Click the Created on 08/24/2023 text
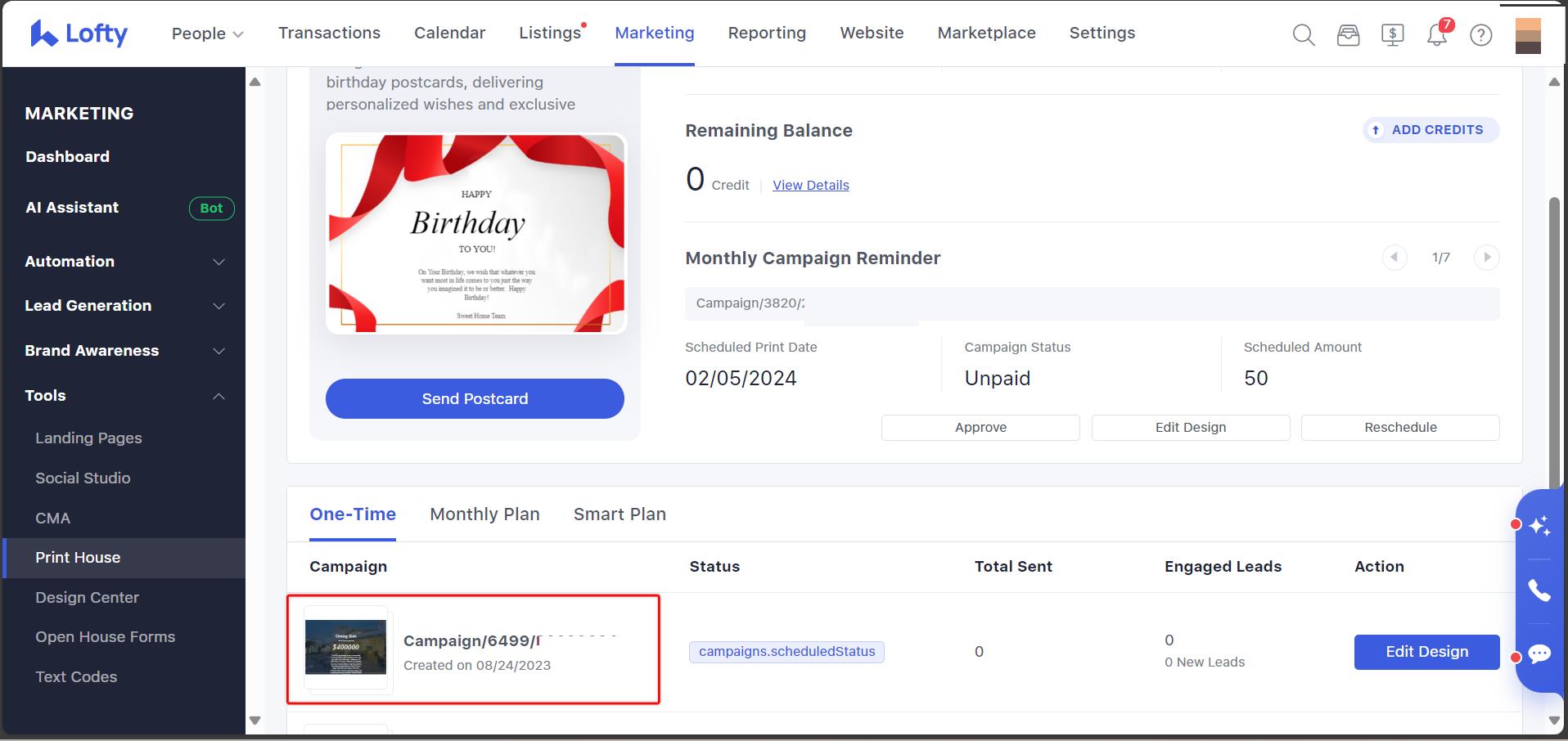This screenshot has width=1568, height=741. point(477,666)
